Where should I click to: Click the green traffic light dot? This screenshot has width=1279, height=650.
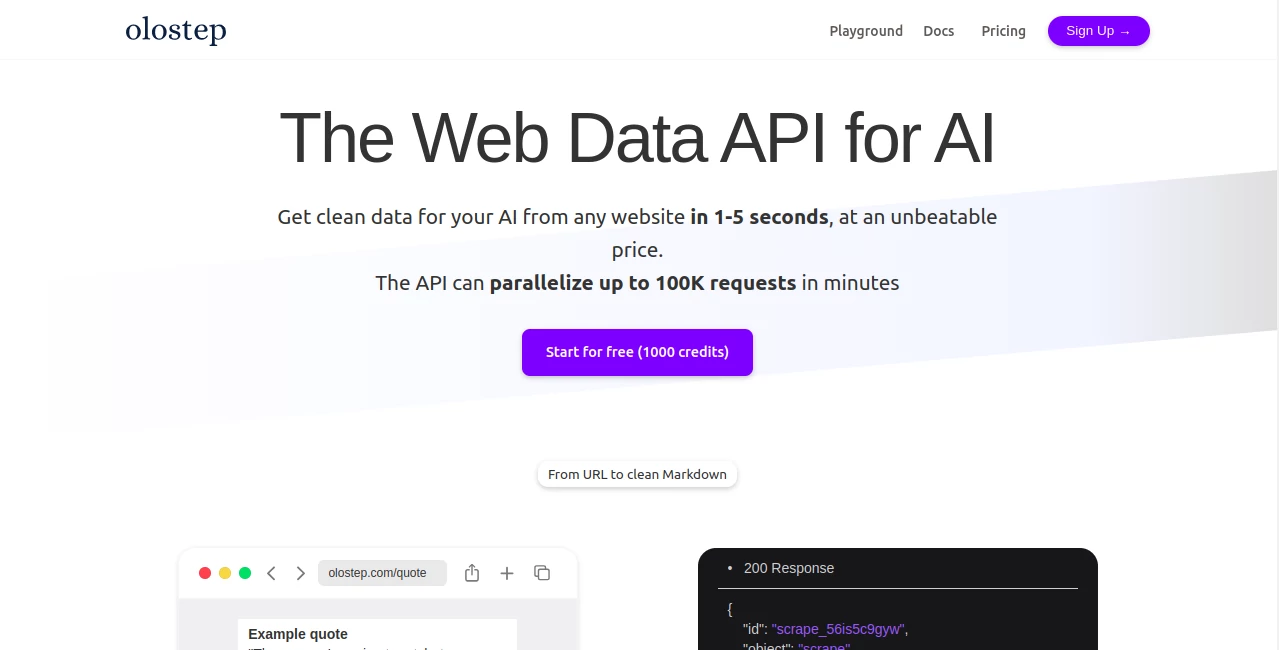(245, 573)
